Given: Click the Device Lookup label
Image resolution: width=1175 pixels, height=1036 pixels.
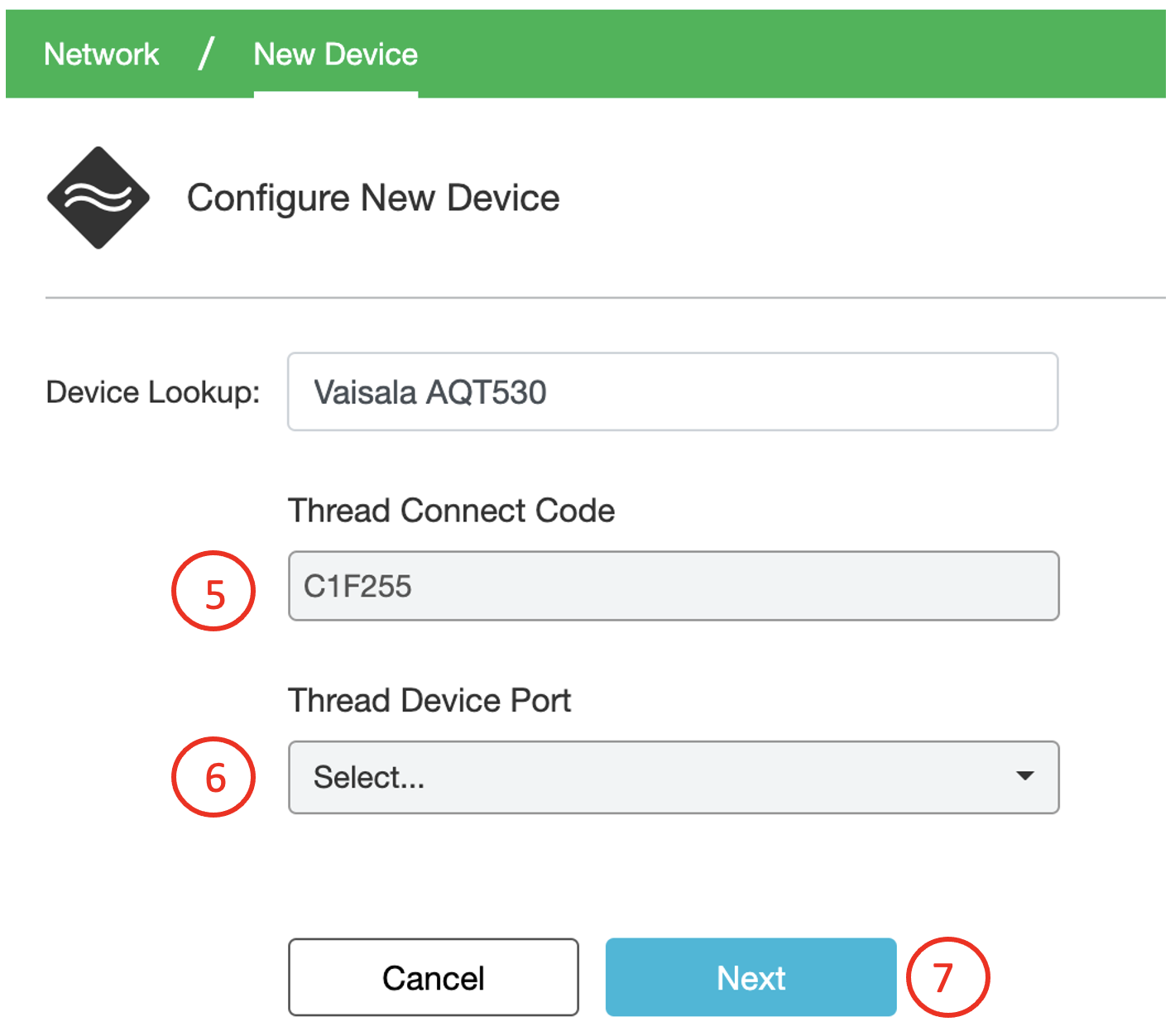Looking at the screenshot, I should (x=153, y=392).
